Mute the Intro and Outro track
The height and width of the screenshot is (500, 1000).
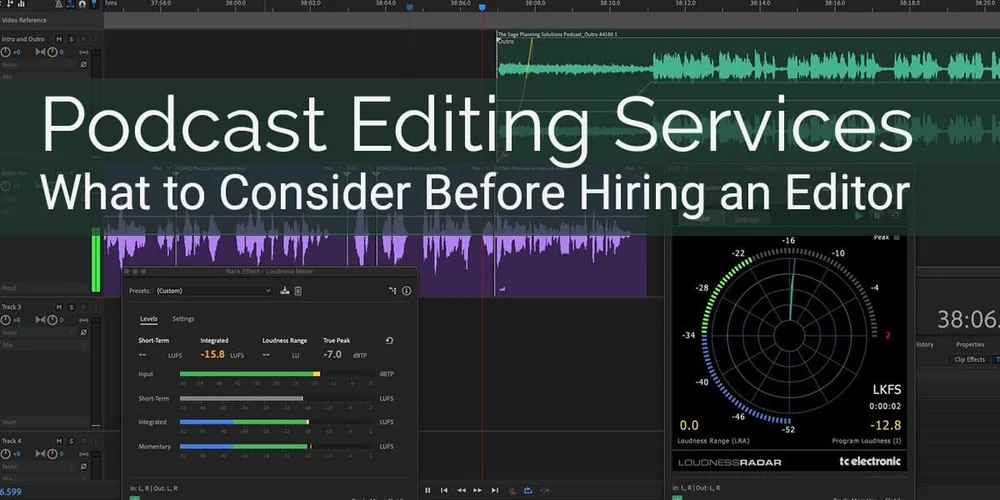point(59,39)
